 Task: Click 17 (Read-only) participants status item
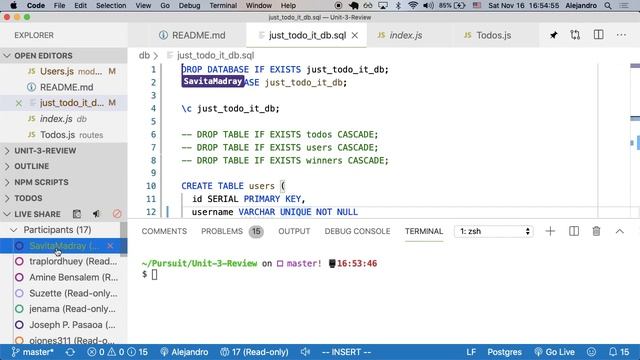pyautogui.click(x=254, y=352)
